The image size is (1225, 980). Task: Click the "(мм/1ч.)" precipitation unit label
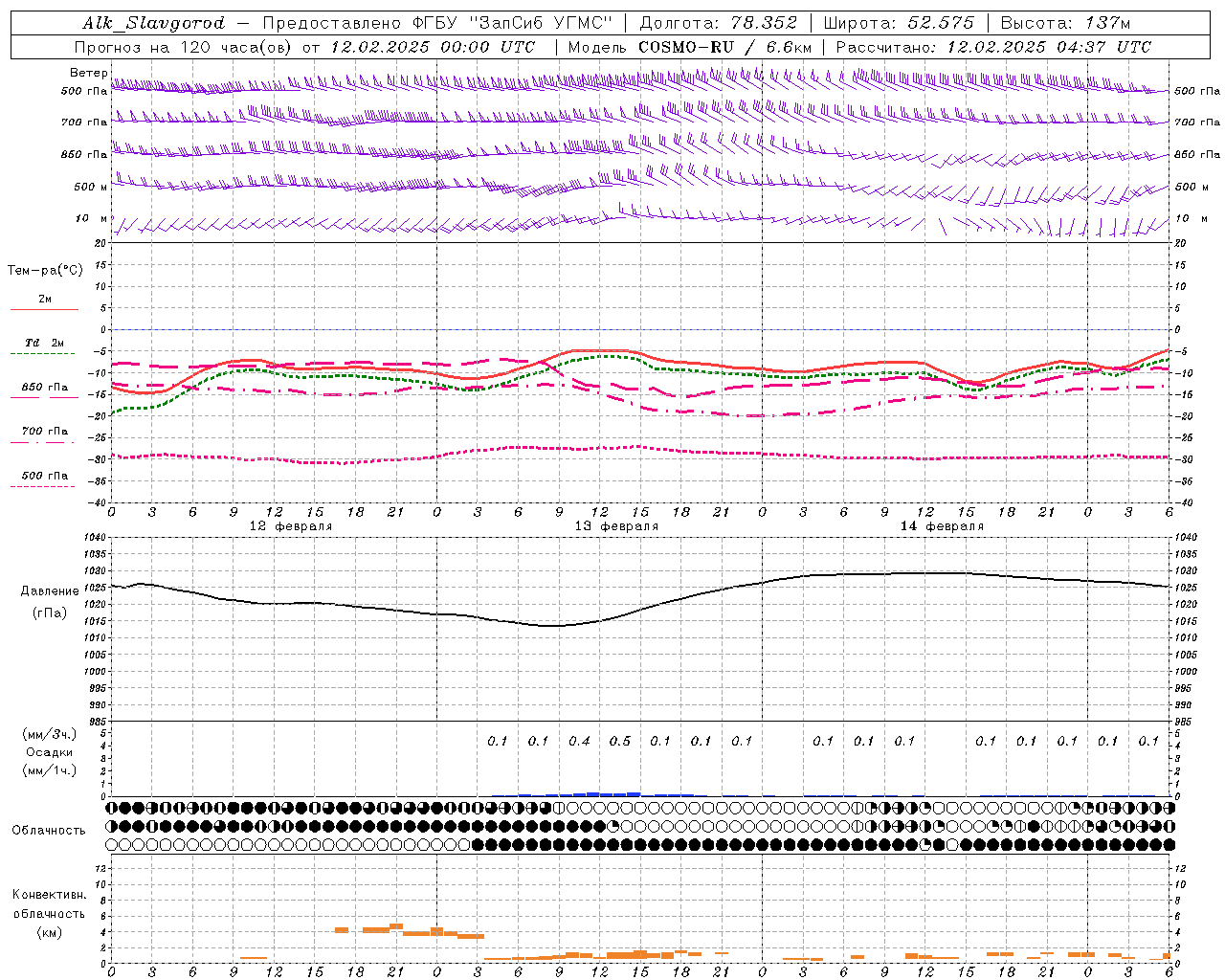50,770
